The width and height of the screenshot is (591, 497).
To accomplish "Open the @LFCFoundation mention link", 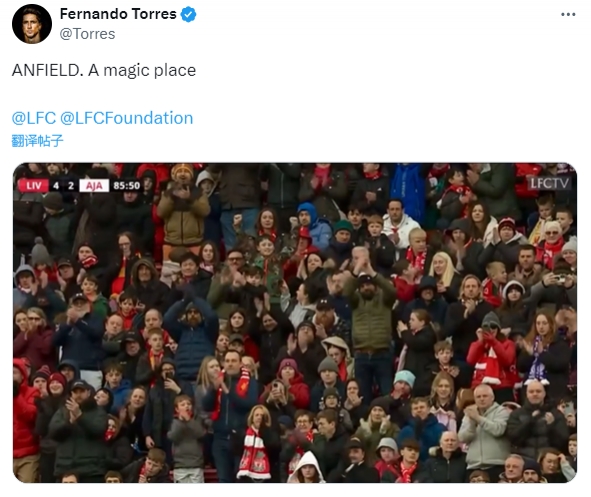I will coord(127,118).
